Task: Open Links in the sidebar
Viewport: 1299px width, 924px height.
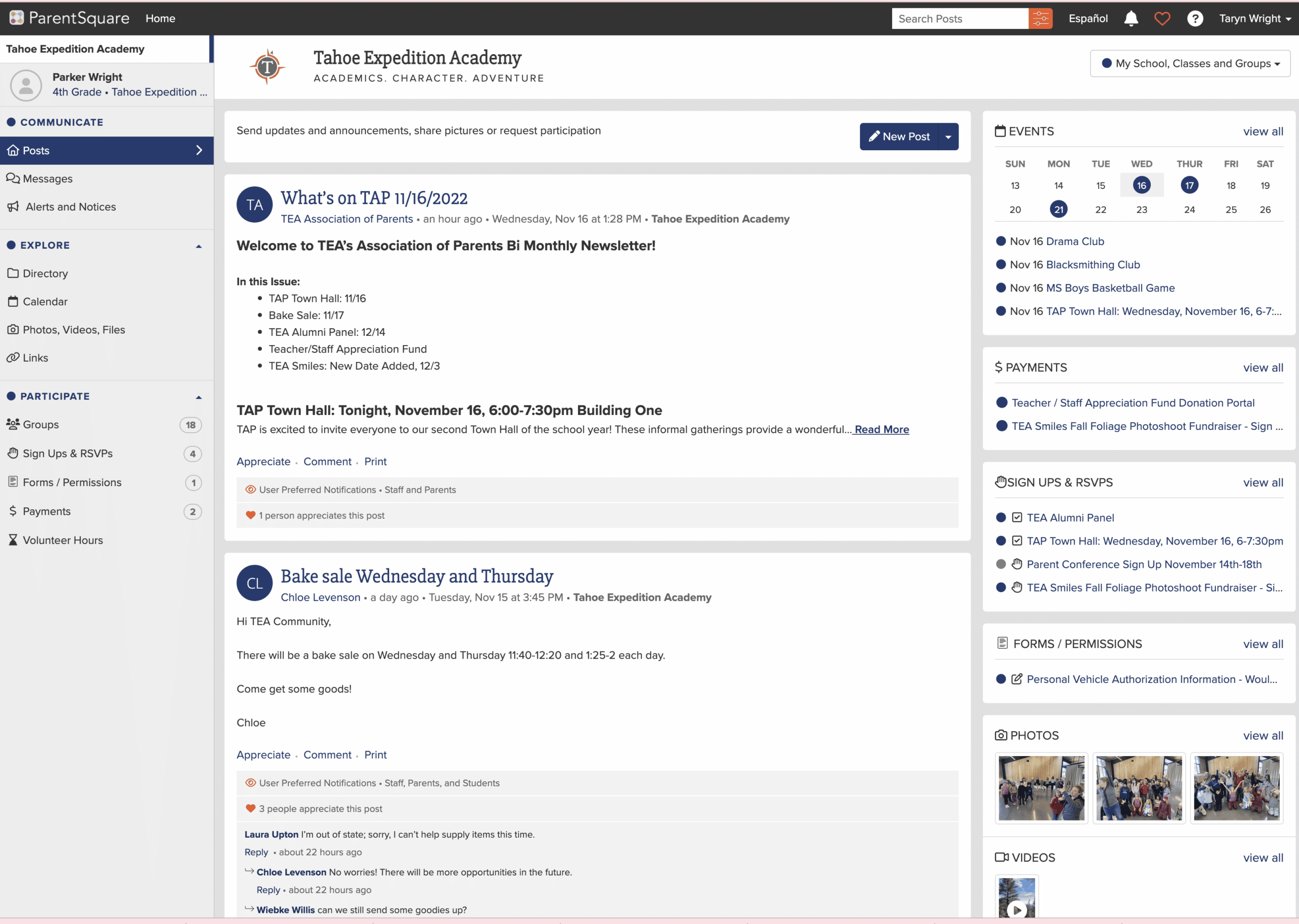Action: pyautogui.click(x=107, y=357)
